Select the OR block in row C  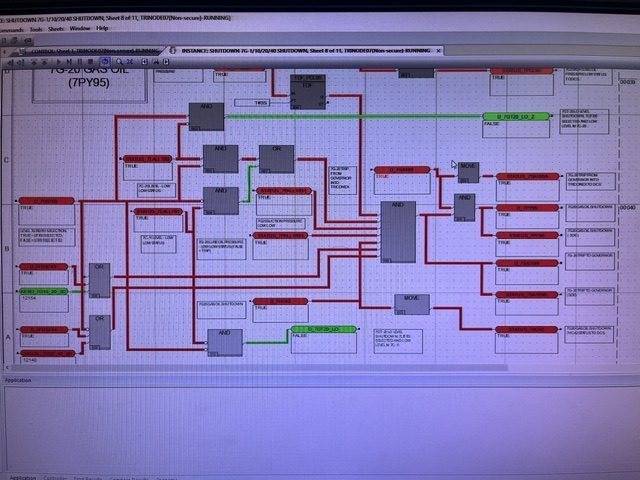[276, 159]
